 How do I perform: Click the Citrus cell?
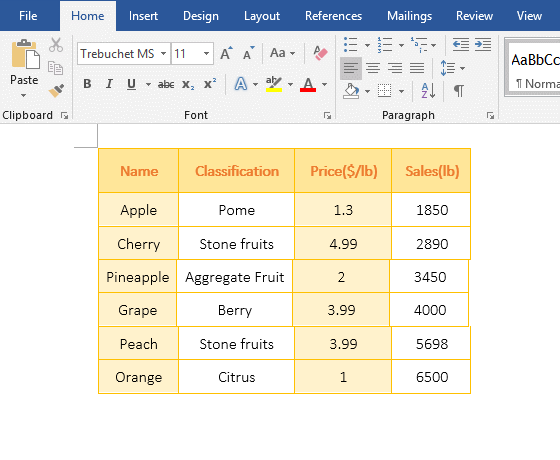[236, 377]
